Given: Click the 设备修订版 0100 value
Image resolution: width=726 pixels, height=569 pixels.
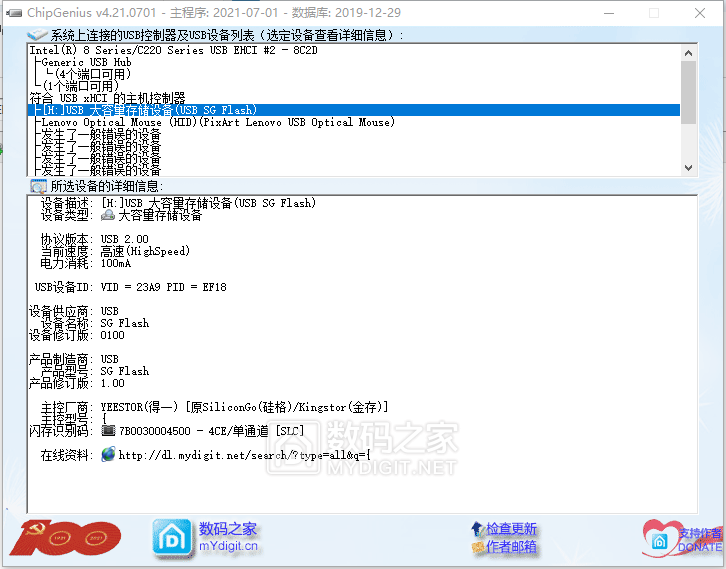Looking at the screenshot, I should pos(113,335).
